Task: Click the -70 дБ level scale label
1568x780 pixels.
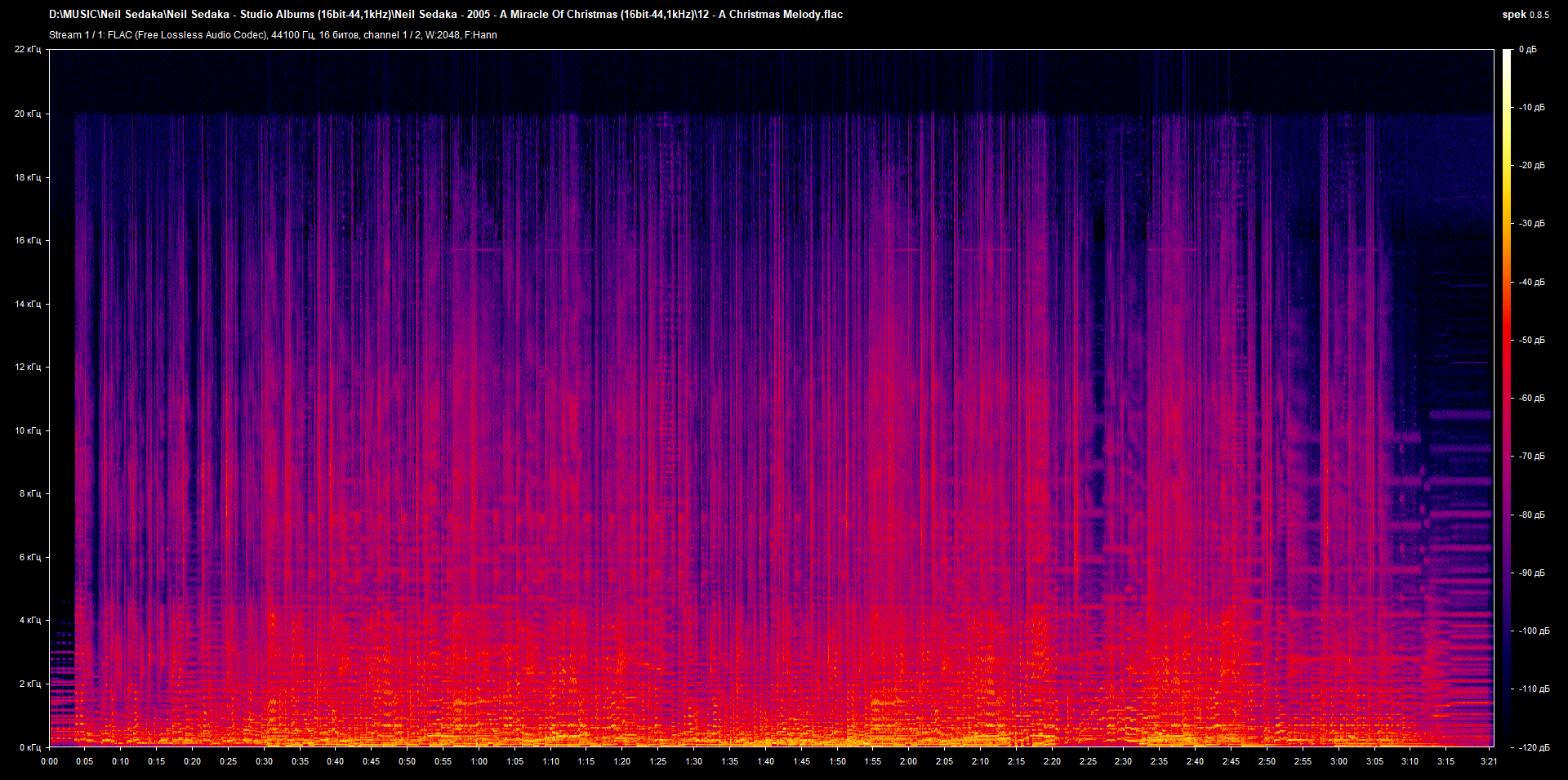Action: click(x=1530, y=456)
